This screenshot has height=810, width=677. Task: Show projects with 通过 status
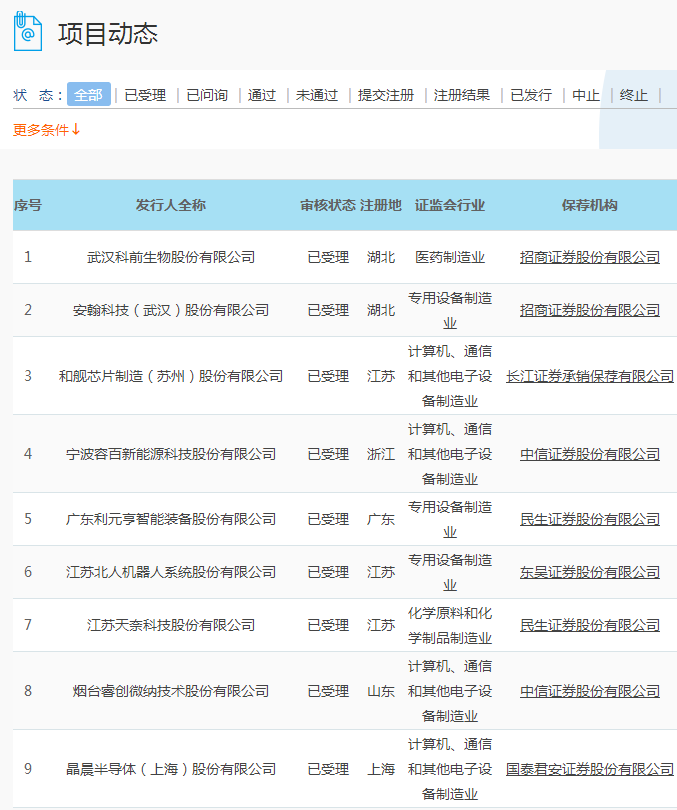262,95
